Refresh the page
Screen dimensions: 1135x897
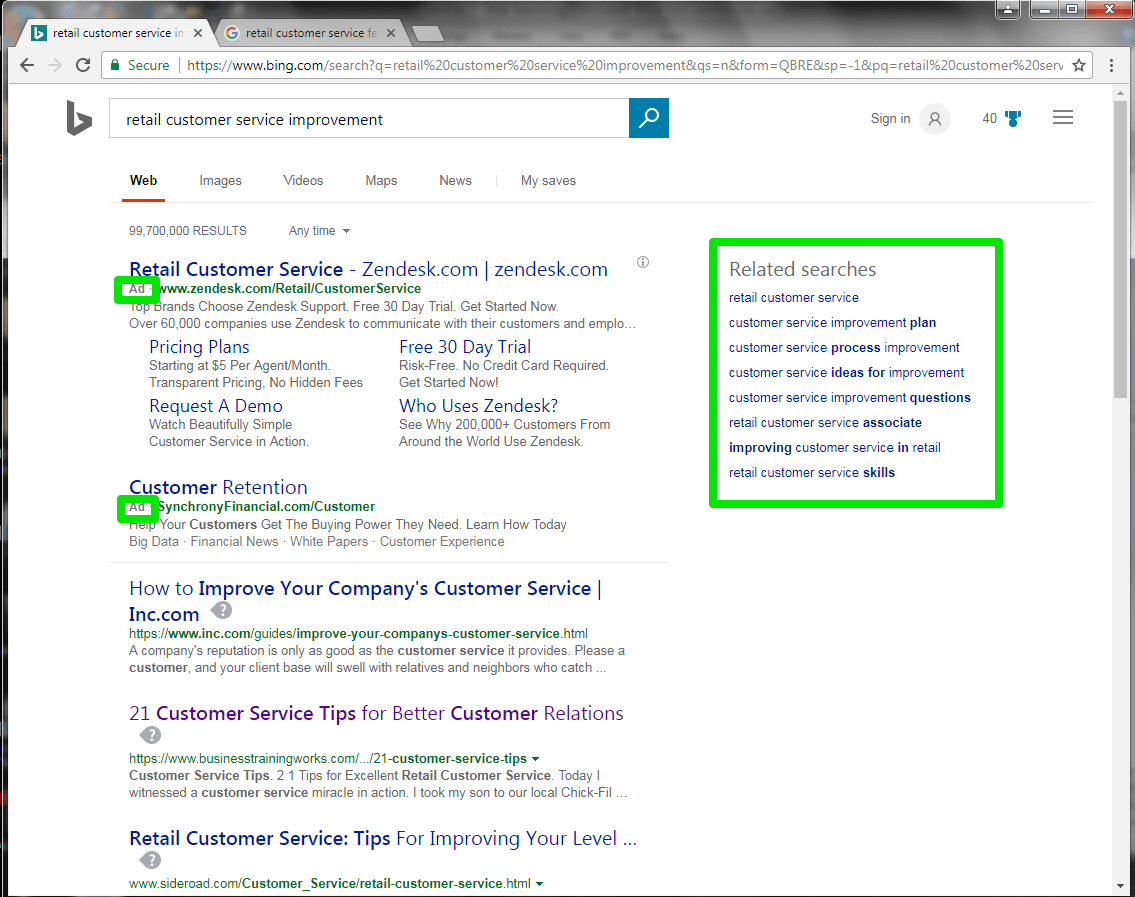click(x=83, y=64)
